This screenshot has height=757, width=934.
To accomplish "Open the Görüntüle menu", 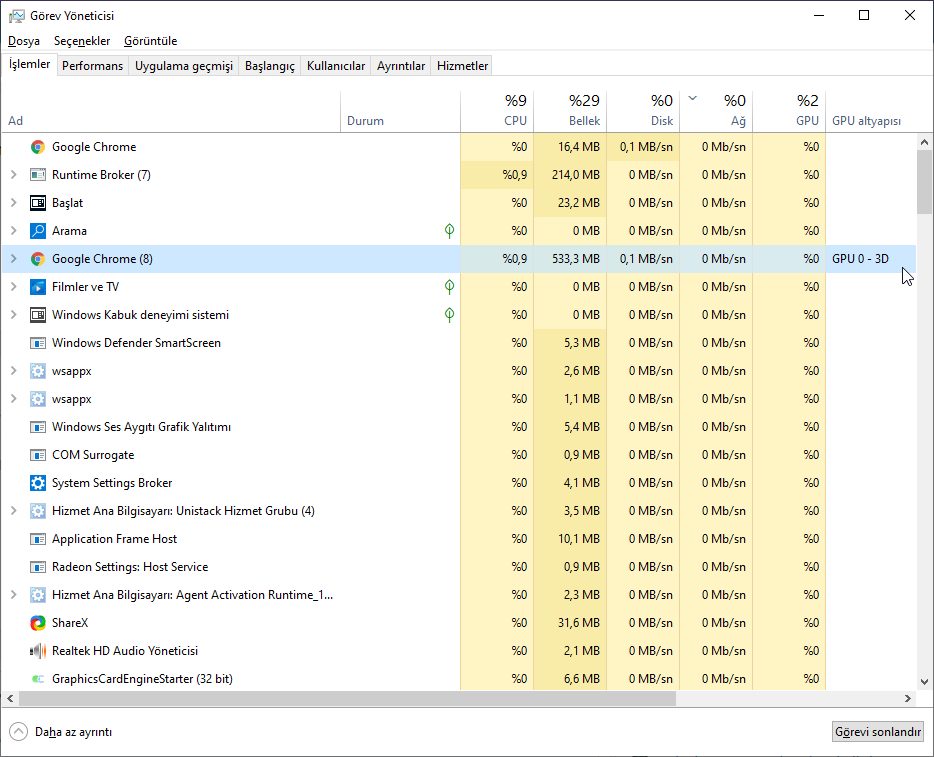I will 151,41.
